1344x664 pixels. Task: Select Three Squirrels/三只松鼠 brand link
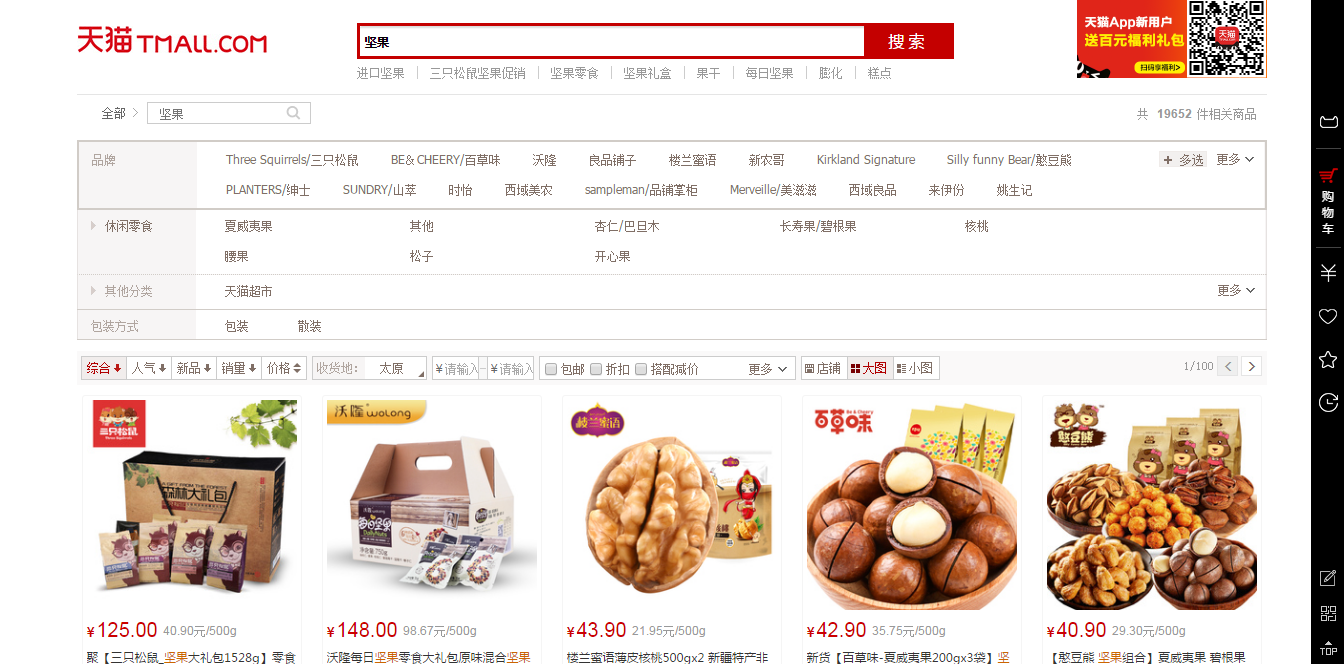(x=292, y=160)
